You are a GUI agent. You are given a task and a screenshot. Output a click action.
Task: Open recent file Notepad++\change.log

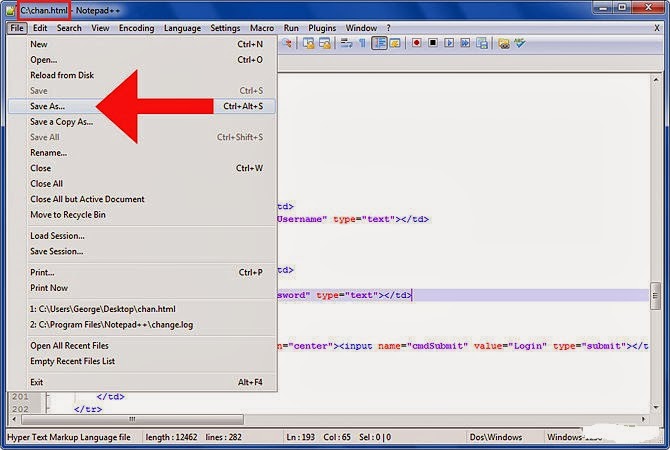point(141,325)
